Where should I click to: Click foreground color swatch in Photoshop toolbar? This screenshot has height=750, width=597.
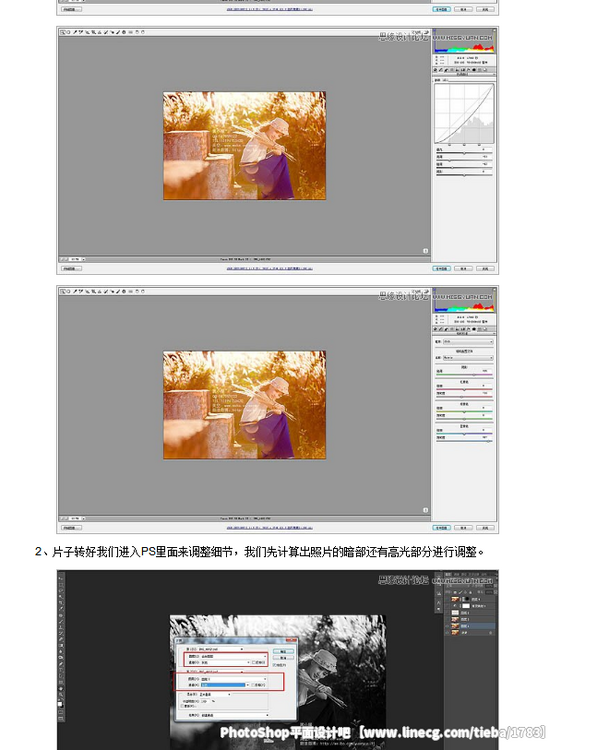point(60,703)
